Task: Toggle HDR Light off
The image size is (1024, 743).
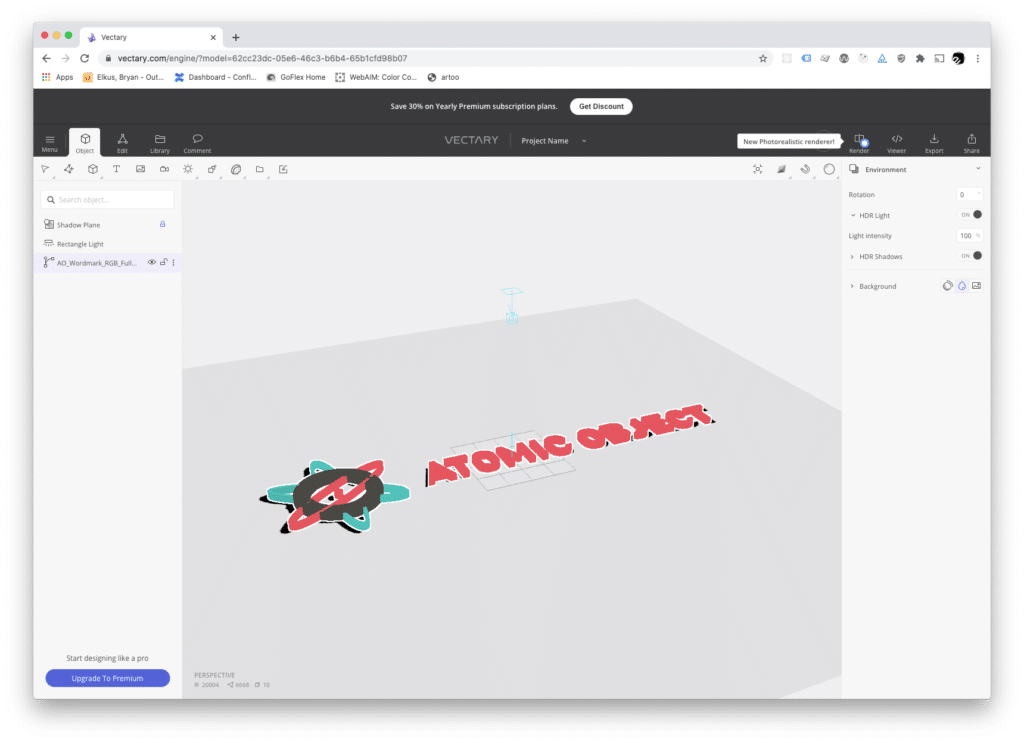Action: (x=971, y=214)
